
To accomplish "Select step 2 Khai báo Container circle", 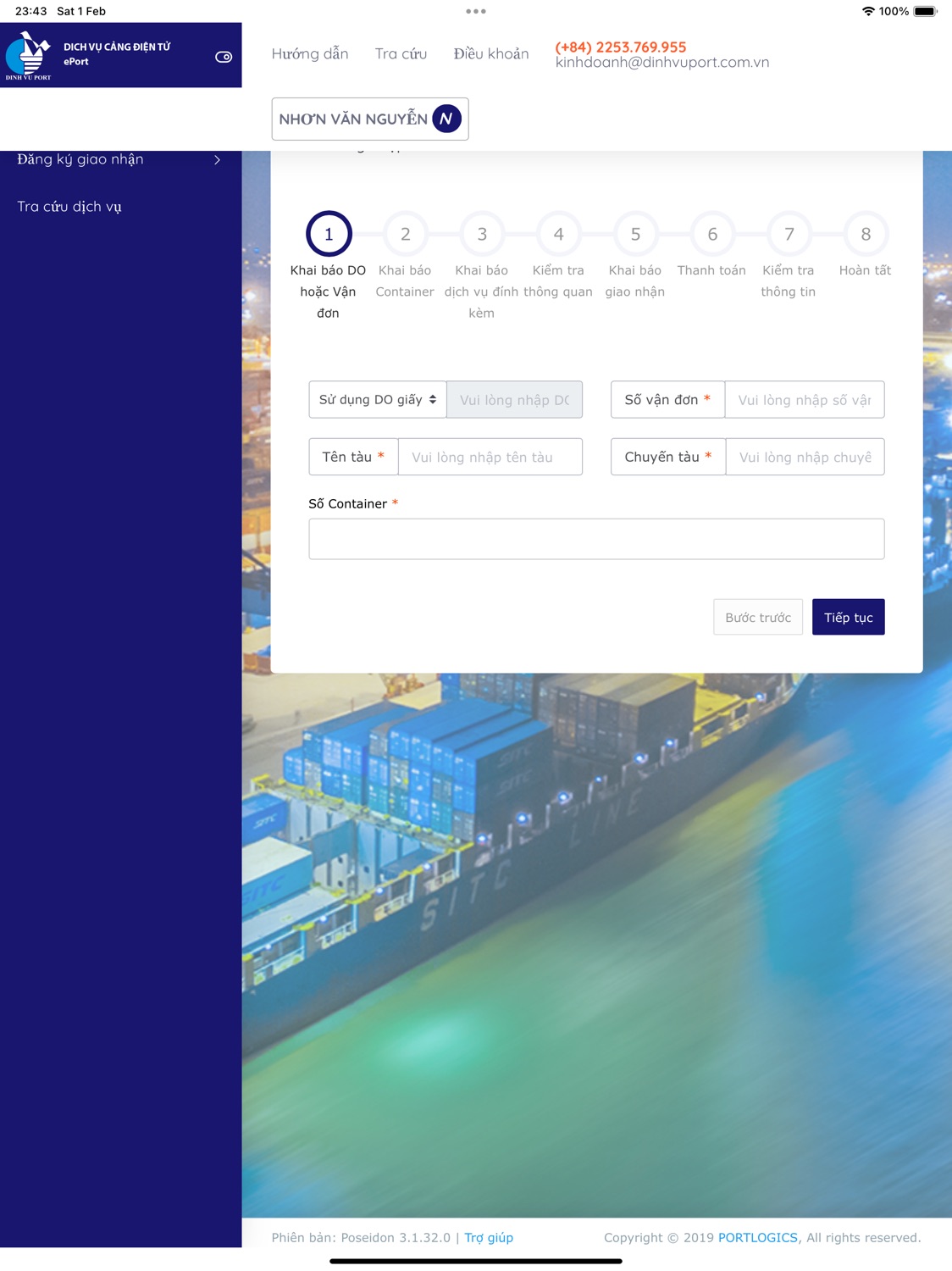I will [405, 234].
